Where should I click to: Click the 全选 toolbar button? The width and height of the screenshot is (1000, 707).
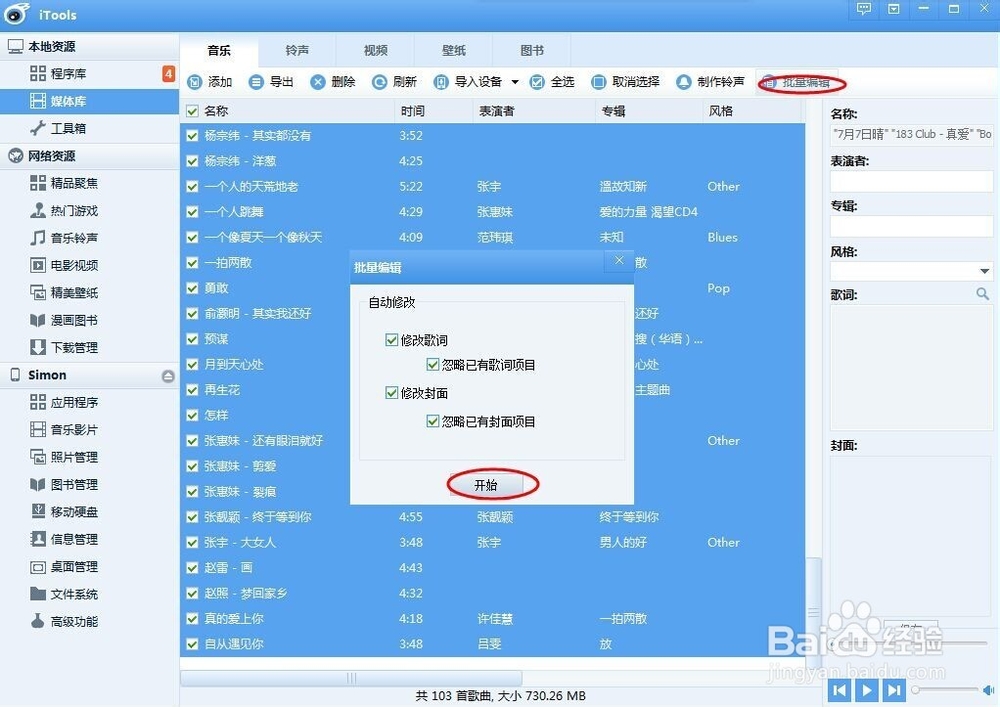click(x=552, y=82)
